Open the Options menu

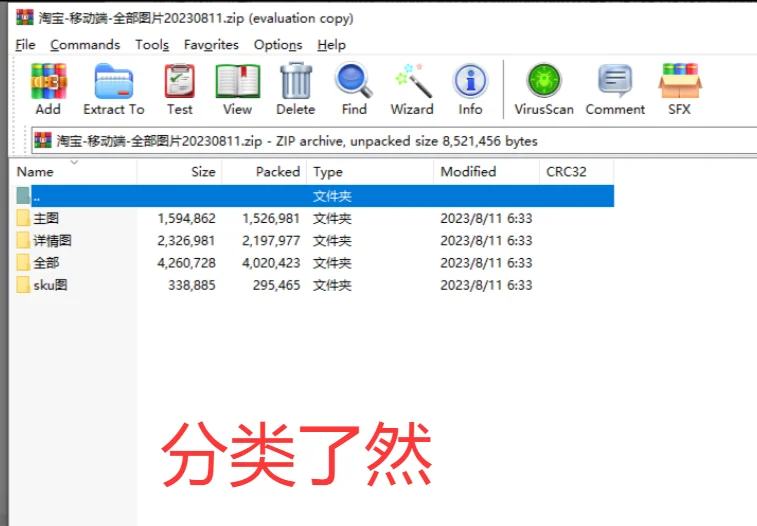pyautogui.click(x=278, y=45)
